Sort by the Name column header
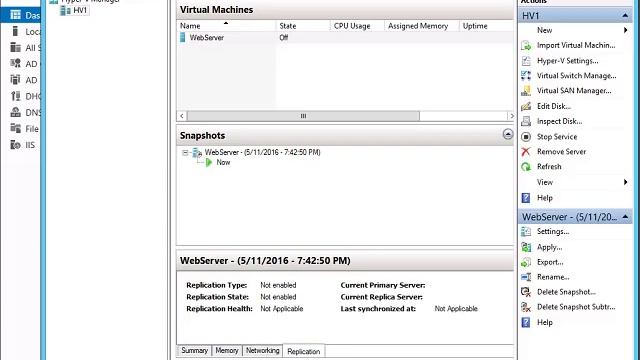Screen dimensions: 640x360 pos(227,26)
